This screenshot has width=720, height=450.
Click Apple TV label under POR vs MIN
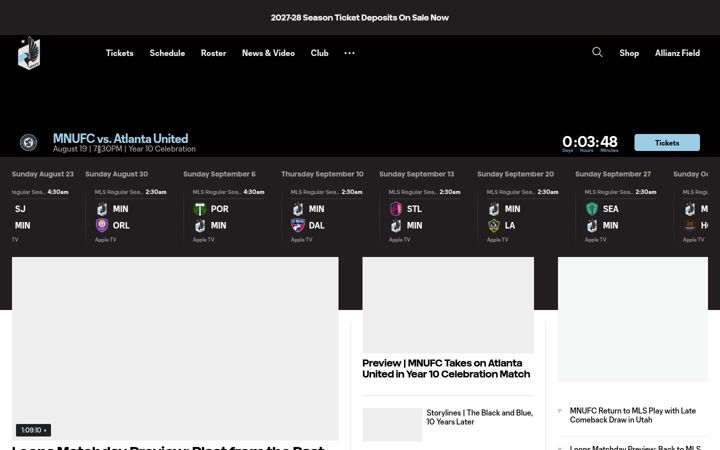[203, 240]
